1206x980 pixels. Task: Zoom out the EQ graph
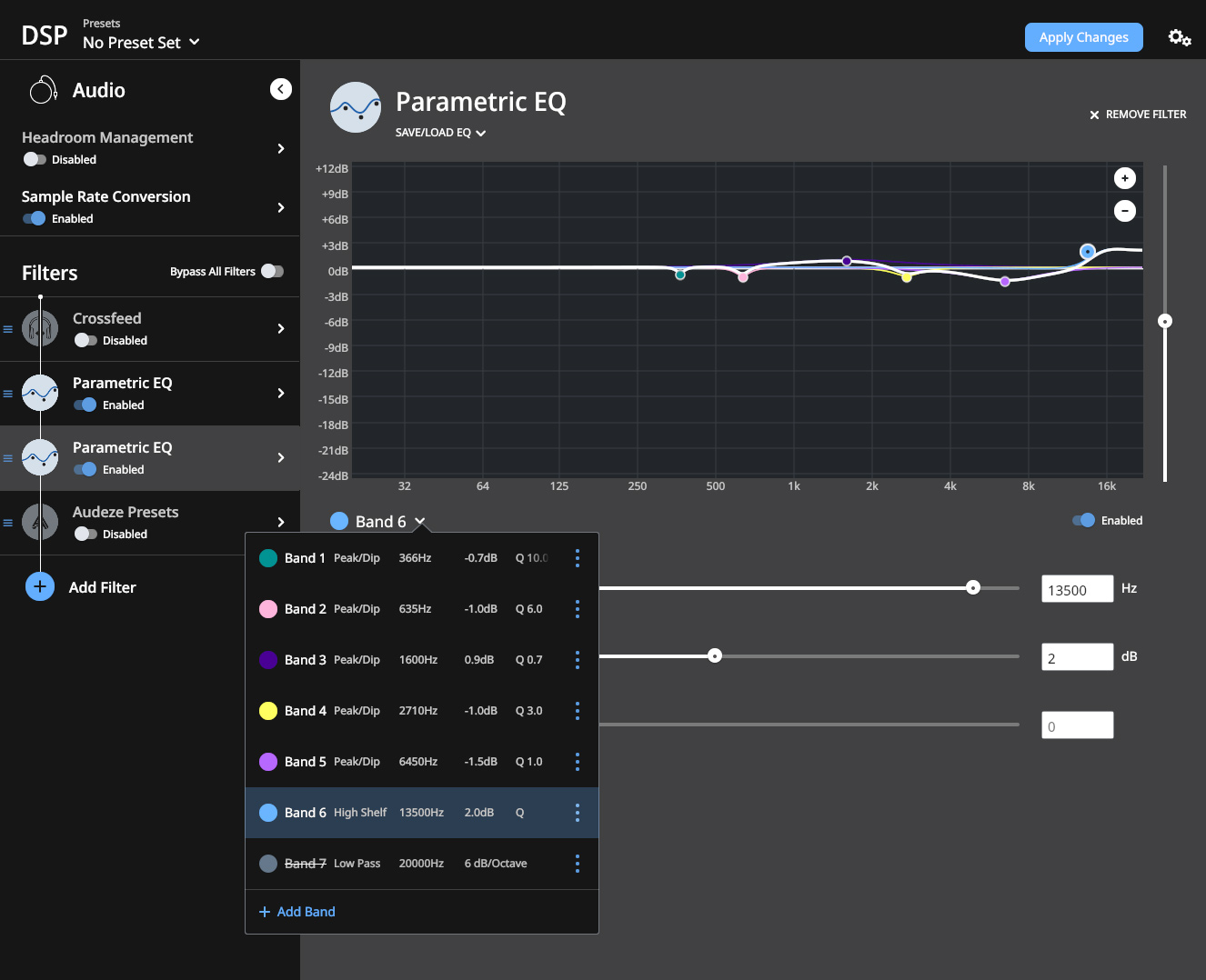pos(1125,211)
